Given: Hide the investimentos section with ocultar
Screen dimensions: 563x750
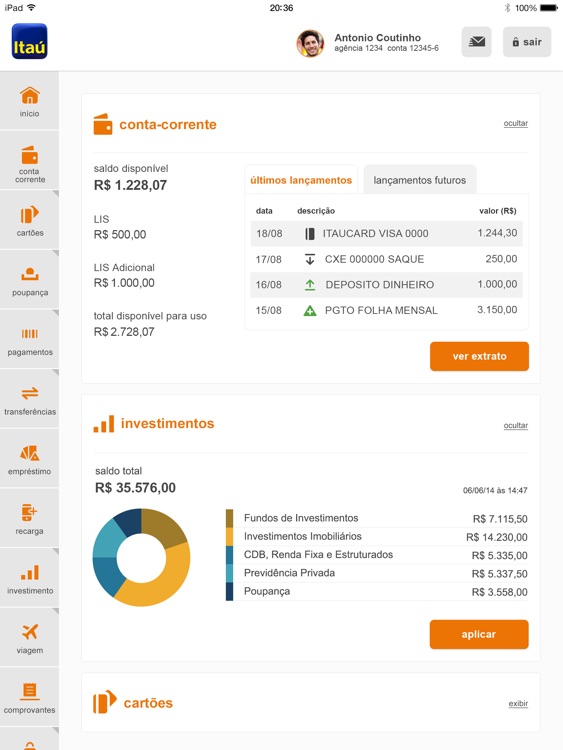Looking at the screenshot, I should point(516,426).
